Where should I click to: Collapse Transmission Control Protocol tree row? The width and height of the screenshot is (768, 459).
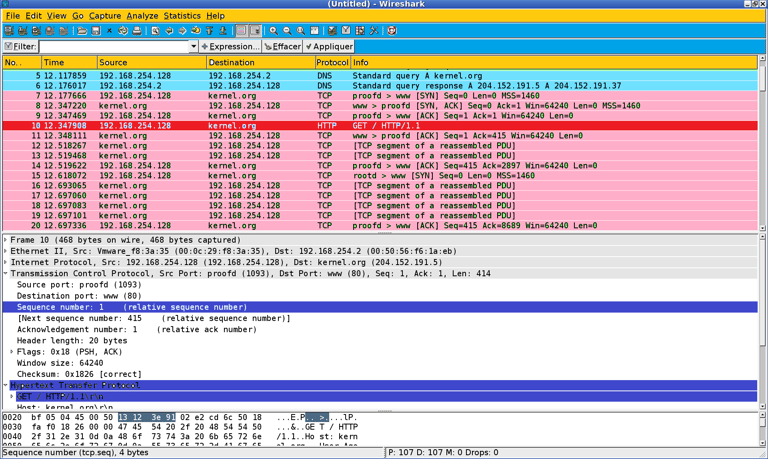pyautogui.click(x=6, y=273)
